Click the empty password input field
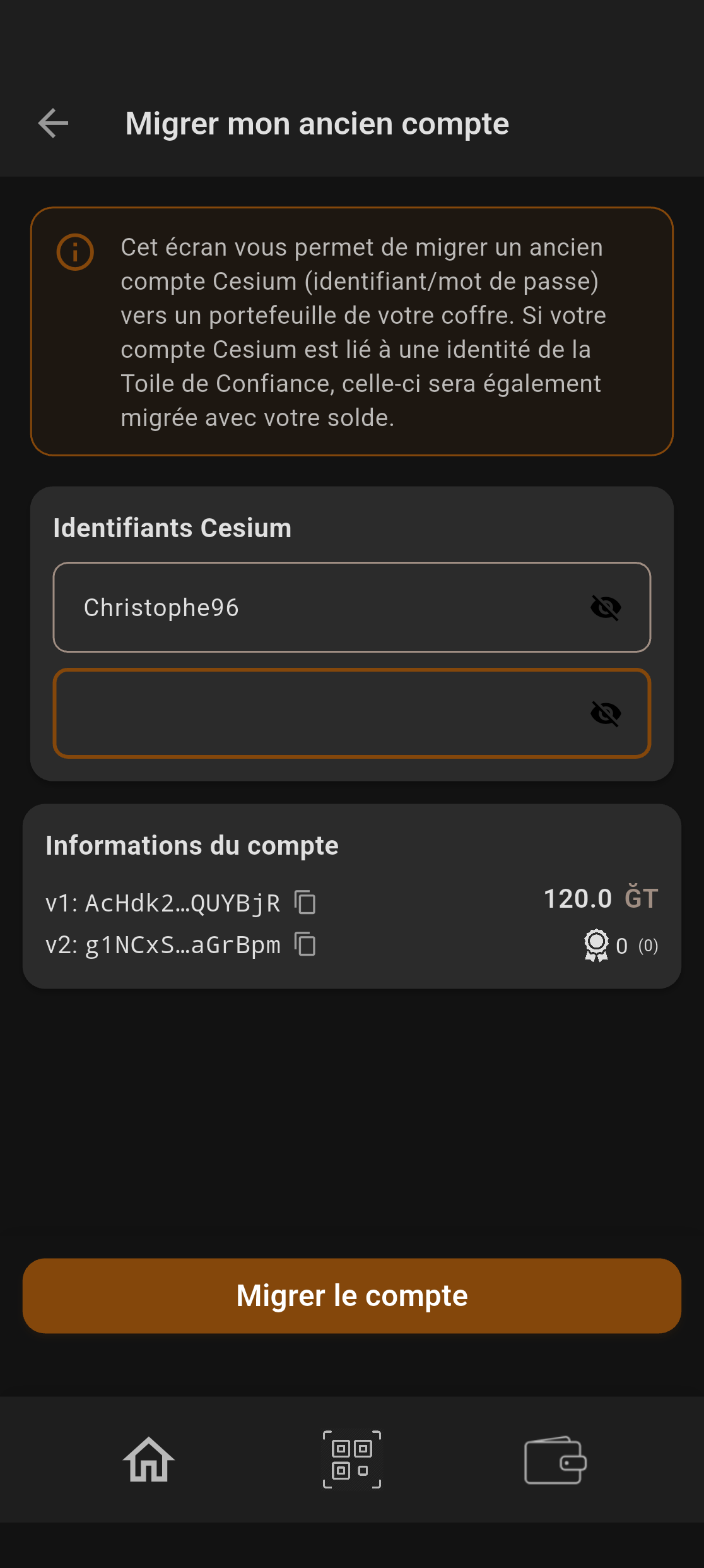Viewport: 704px width, 1568px height. (315, 713)
